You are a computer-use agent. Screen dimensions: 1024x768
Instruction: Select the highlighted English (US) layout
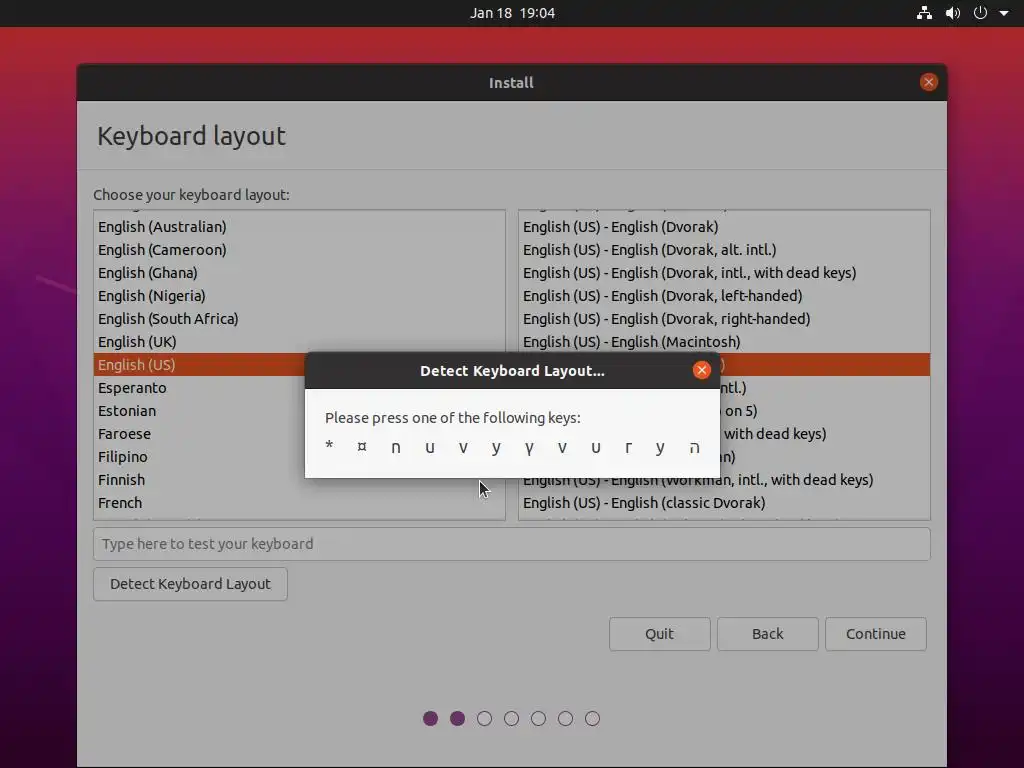point(199,364)
